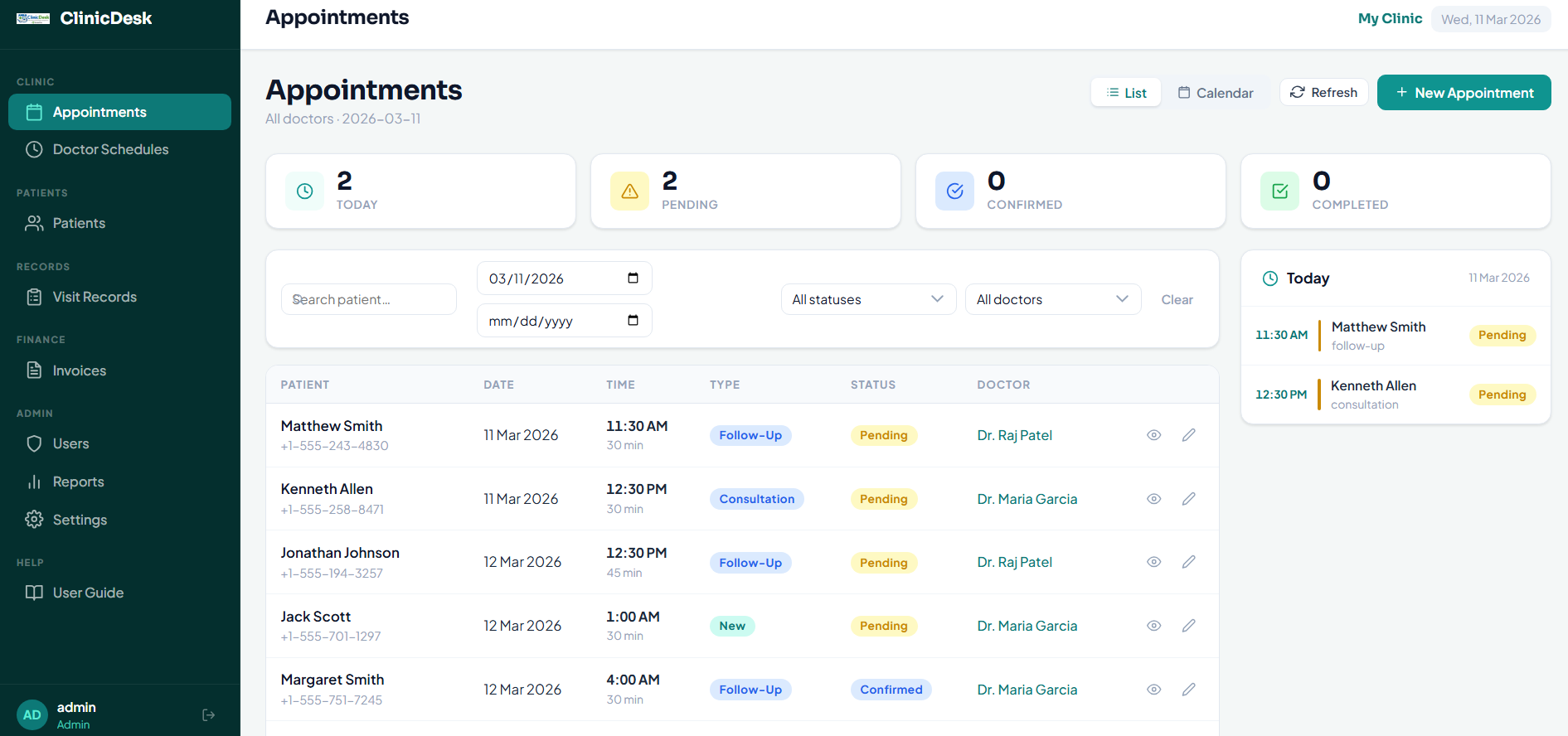Image resolution: width=1568 pixels, height=736 pixels.
Task: View Margaret Smith appointment via eye icon
Action: [1153, 690]
